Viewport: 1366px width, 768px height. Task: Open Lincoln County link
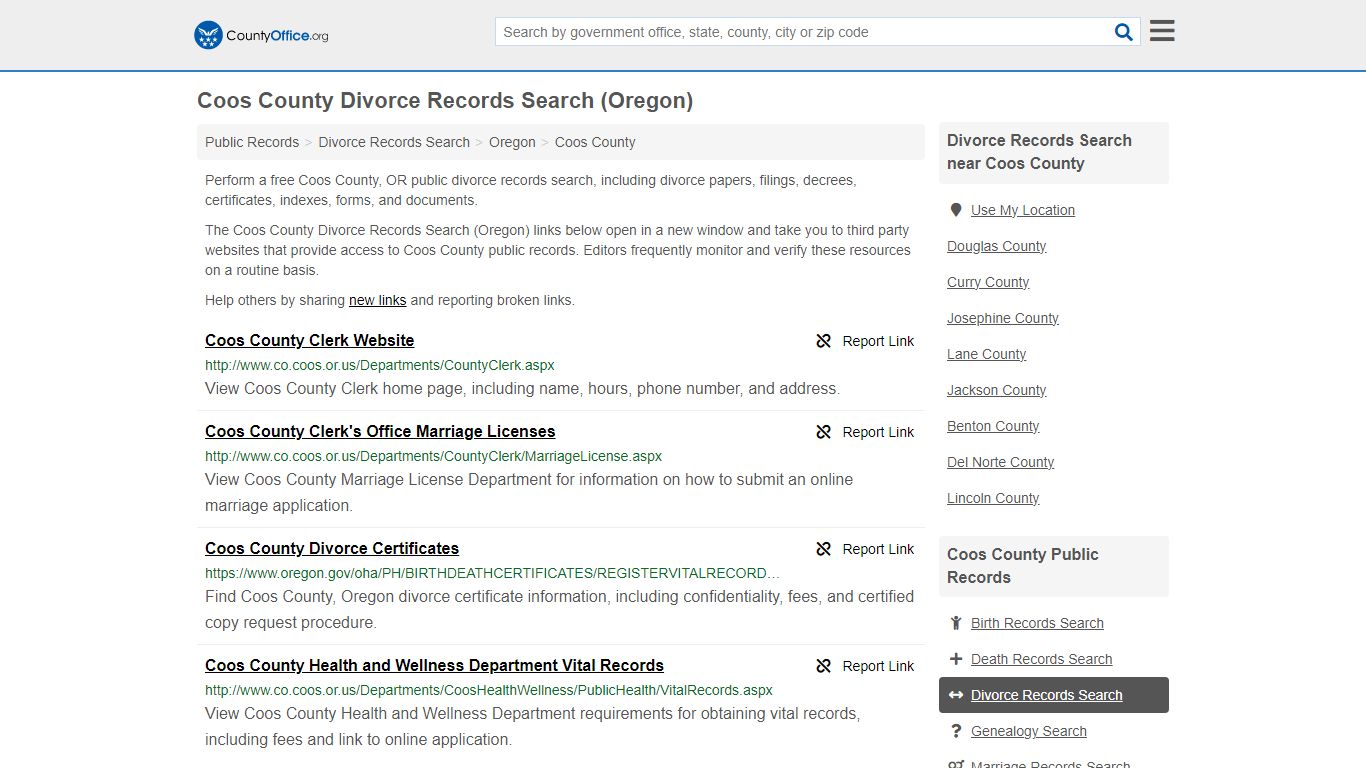tap(993, 498)
